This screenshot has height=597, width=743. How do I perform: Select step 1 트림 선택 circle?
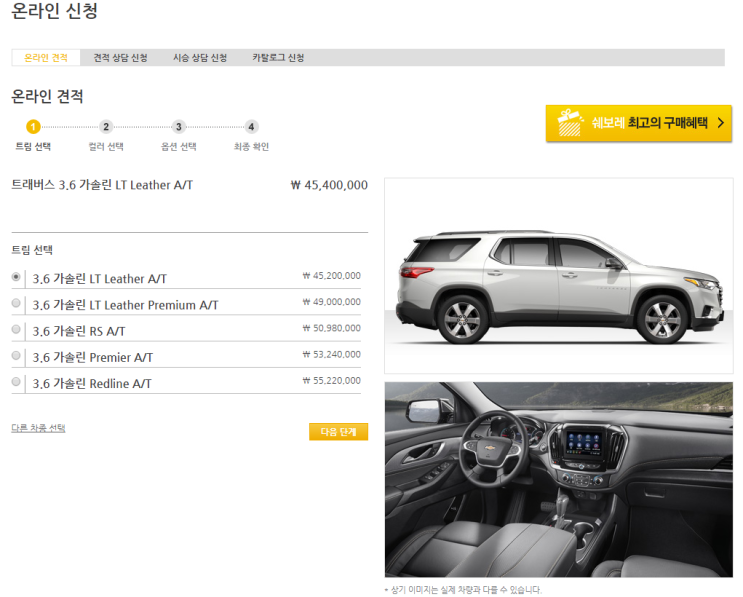tap(33, 127)
